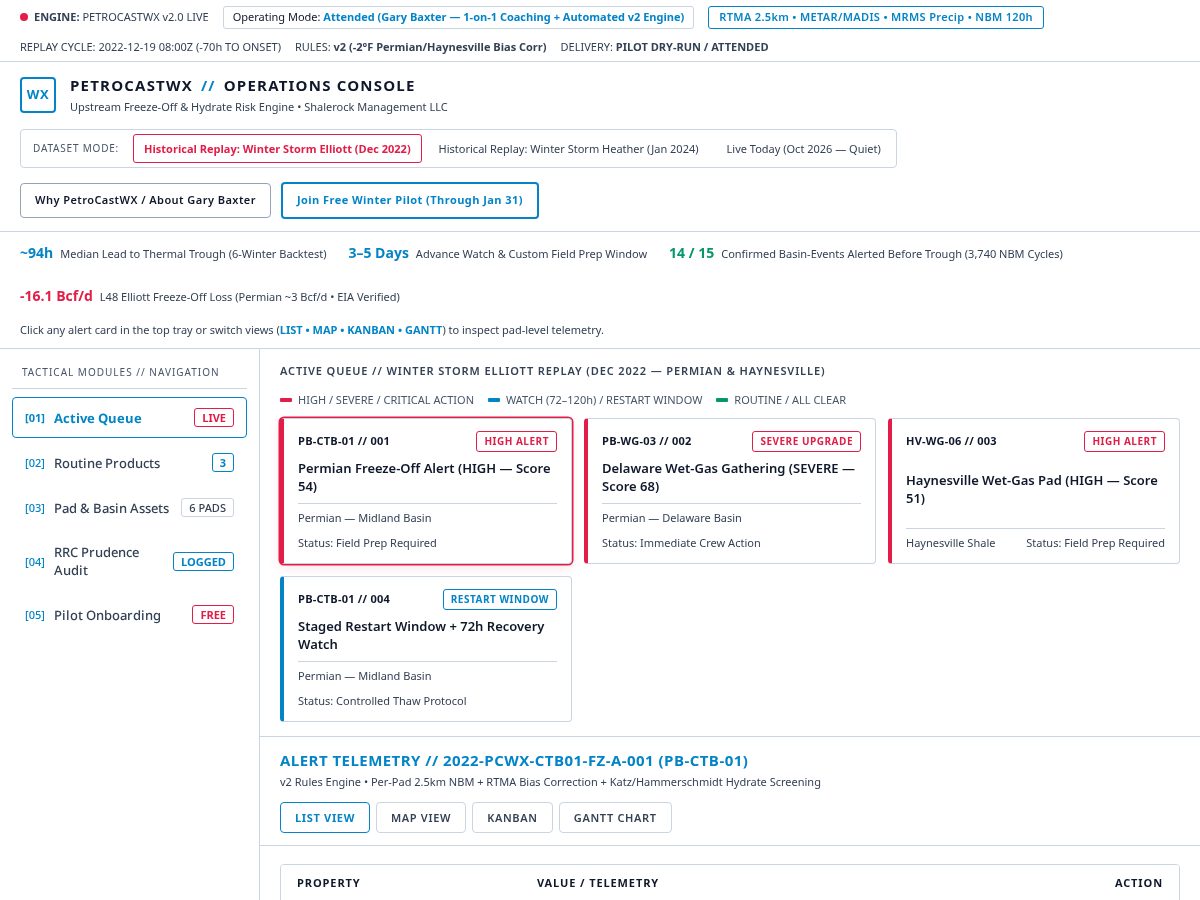Open RRC Prudence Audit module

click(129, 561)
